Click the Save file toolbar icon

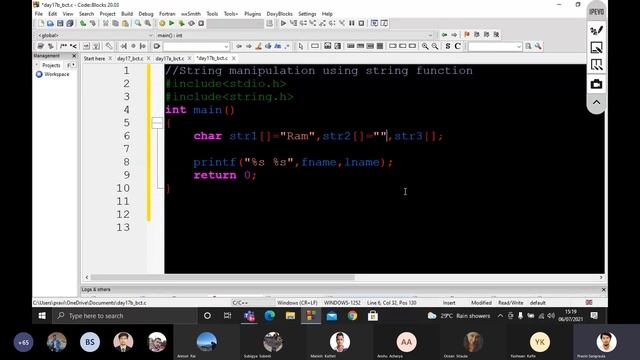click(x=60, y=24)
